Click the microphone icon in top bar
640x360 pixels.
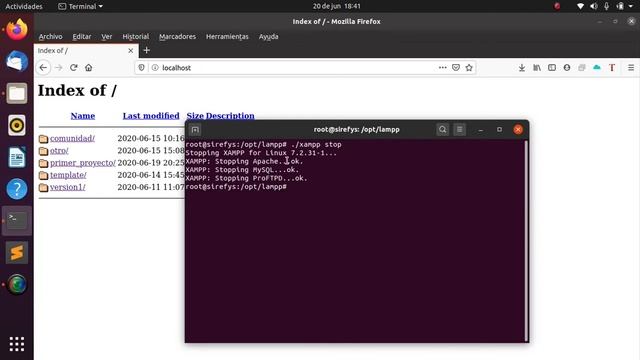607,6
